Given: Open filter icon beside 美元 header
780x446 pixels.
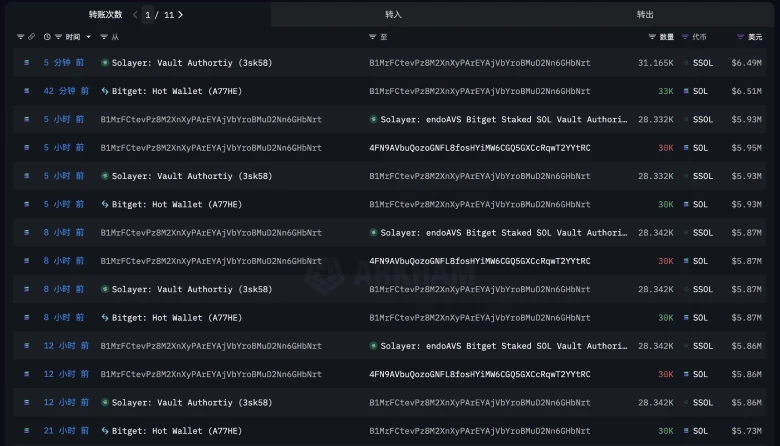Looking at the screenshot, I should (x=740, y=37).
